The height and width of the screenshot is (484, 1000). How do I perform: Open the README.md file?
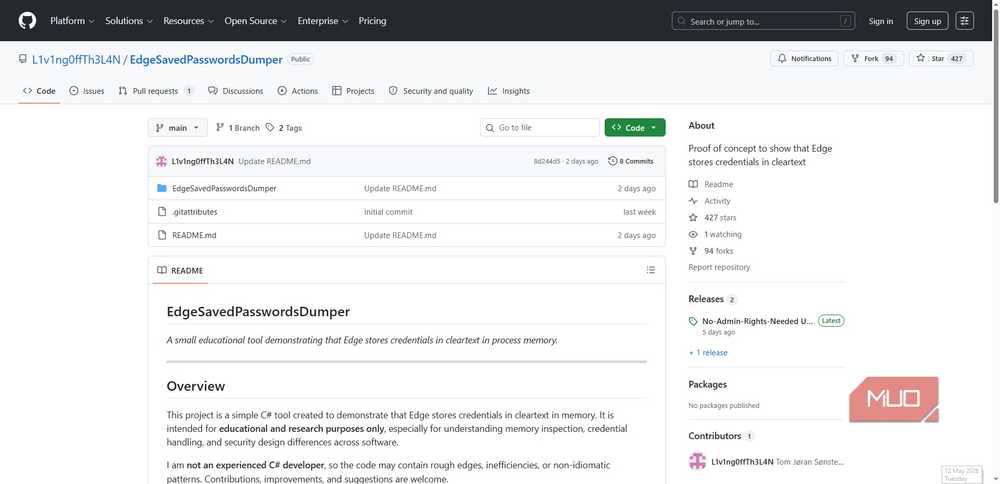click(194, 235)
